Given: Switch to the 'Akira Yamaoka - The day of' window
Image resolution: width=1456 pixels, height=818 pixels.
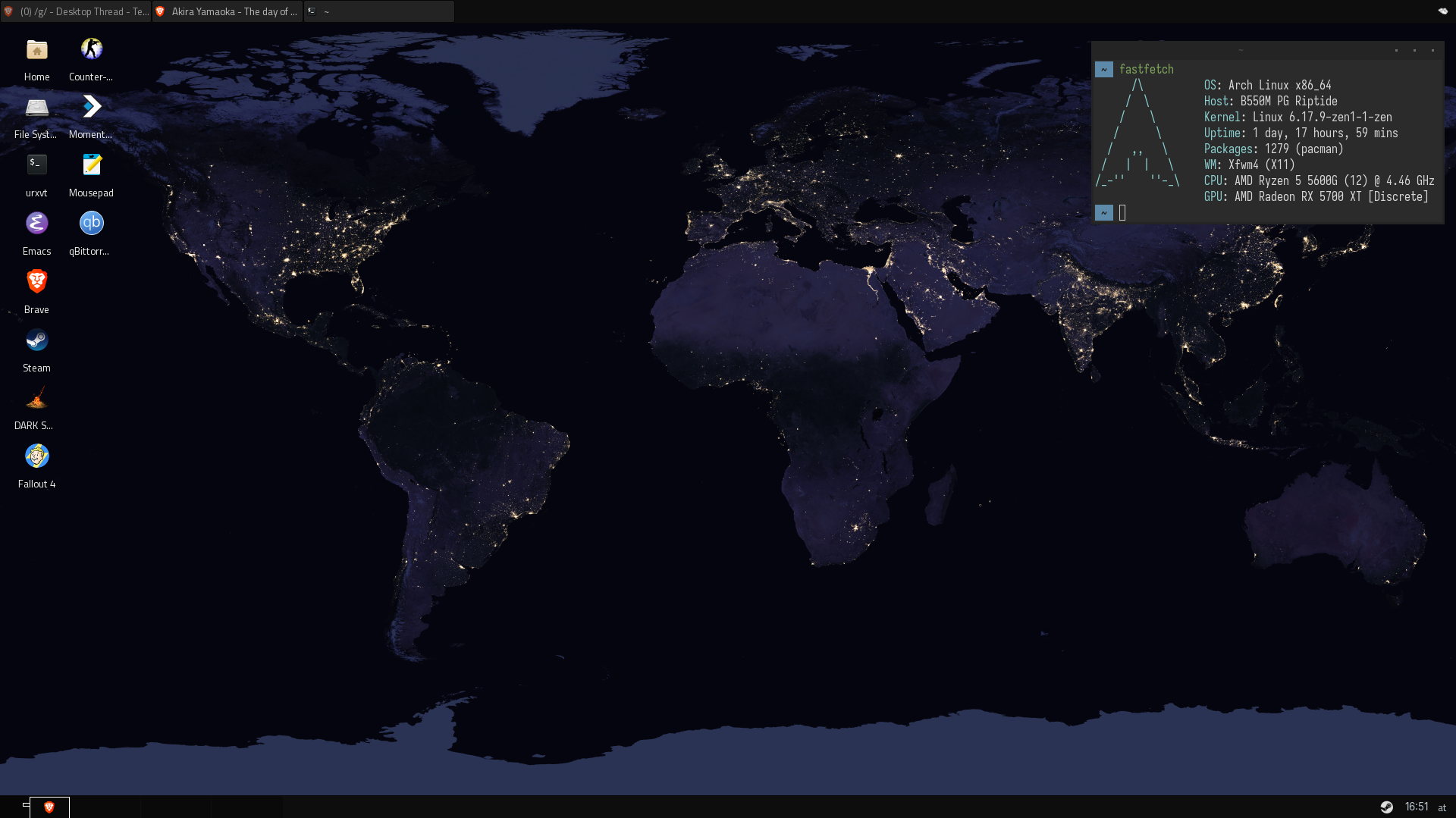Looking at the screenshot, I should [227, 11].
